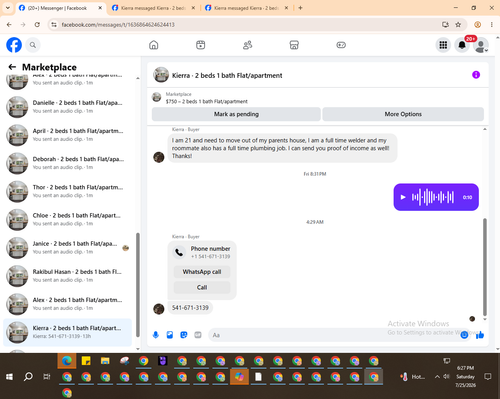Switch to second Kierra messaged browser tab
The width and height of the screenshot is (500, 399).
click(x=153, y=8)
